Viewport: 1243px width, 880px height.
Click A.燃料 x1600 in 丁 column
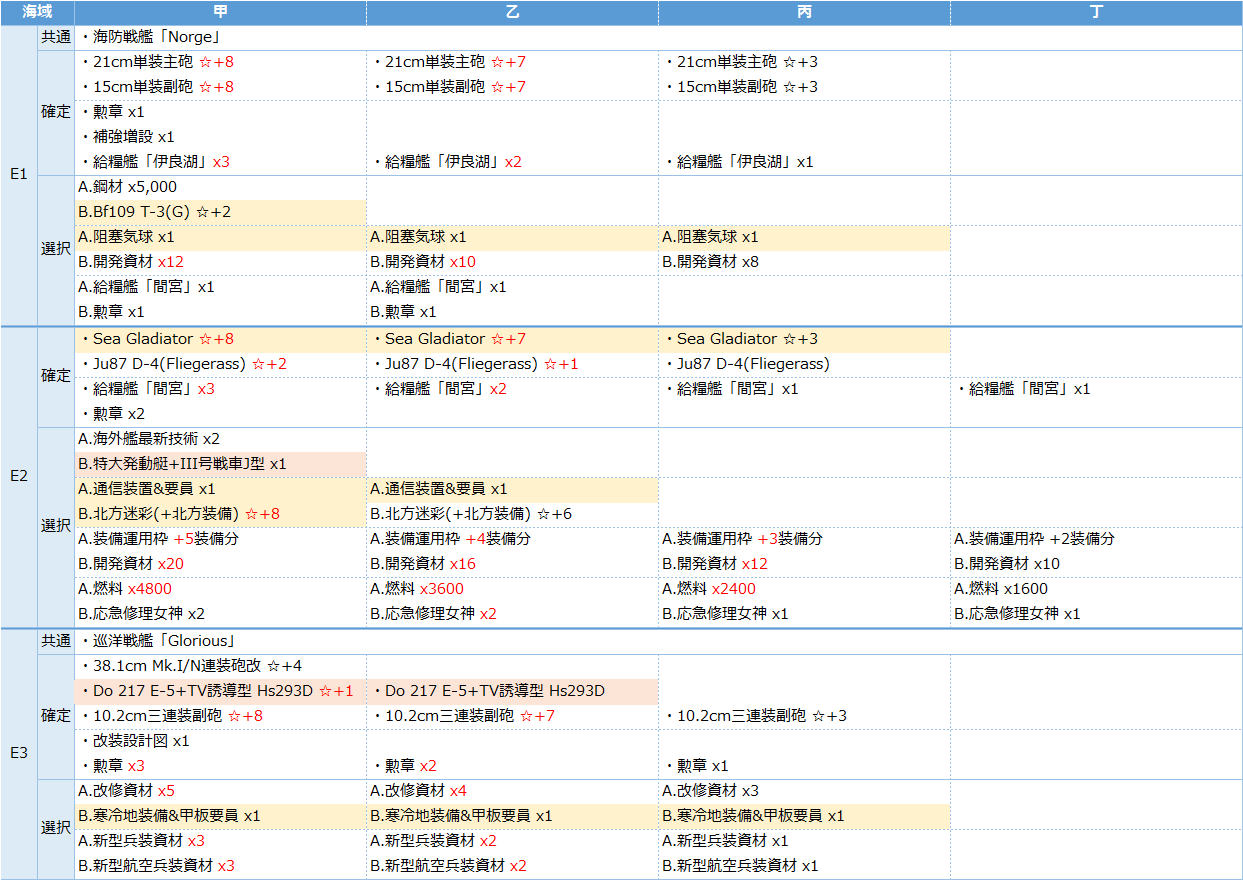[1001, 589]
